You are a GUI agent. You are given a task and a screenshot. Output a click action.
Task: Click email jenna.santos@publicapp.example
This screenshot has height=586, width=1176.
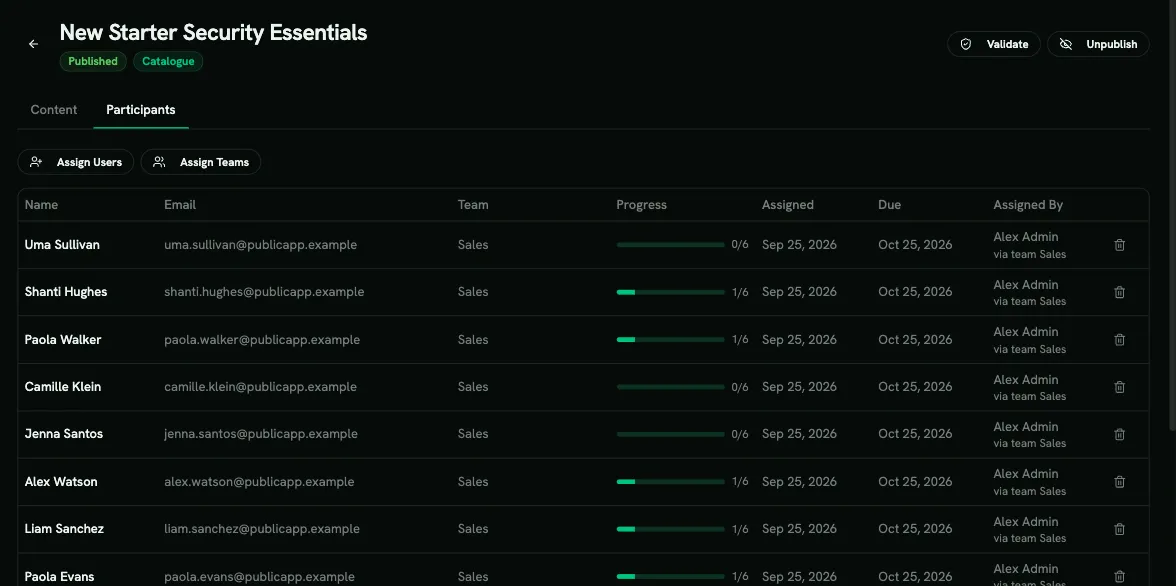pos(261,434)
